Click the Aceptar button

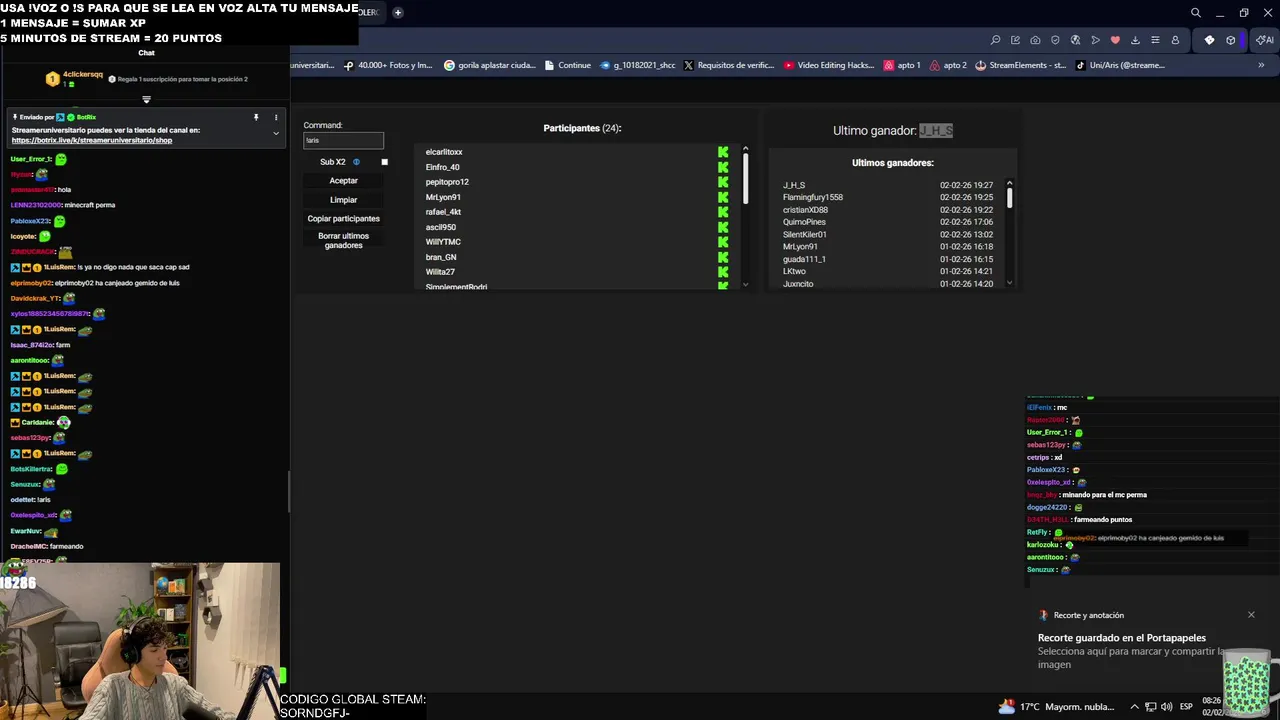(x=343, y=181)
